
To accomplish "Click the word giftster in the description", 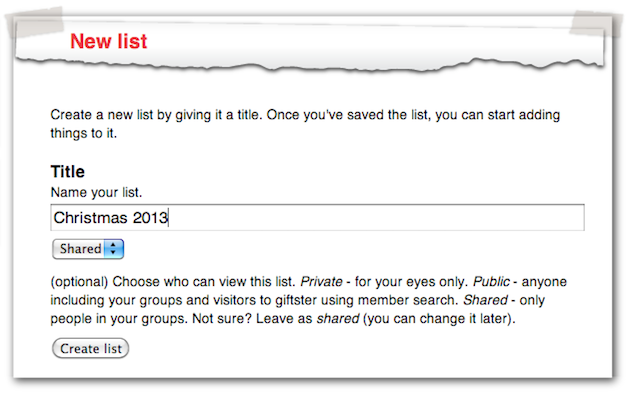I will pos(298,301).
